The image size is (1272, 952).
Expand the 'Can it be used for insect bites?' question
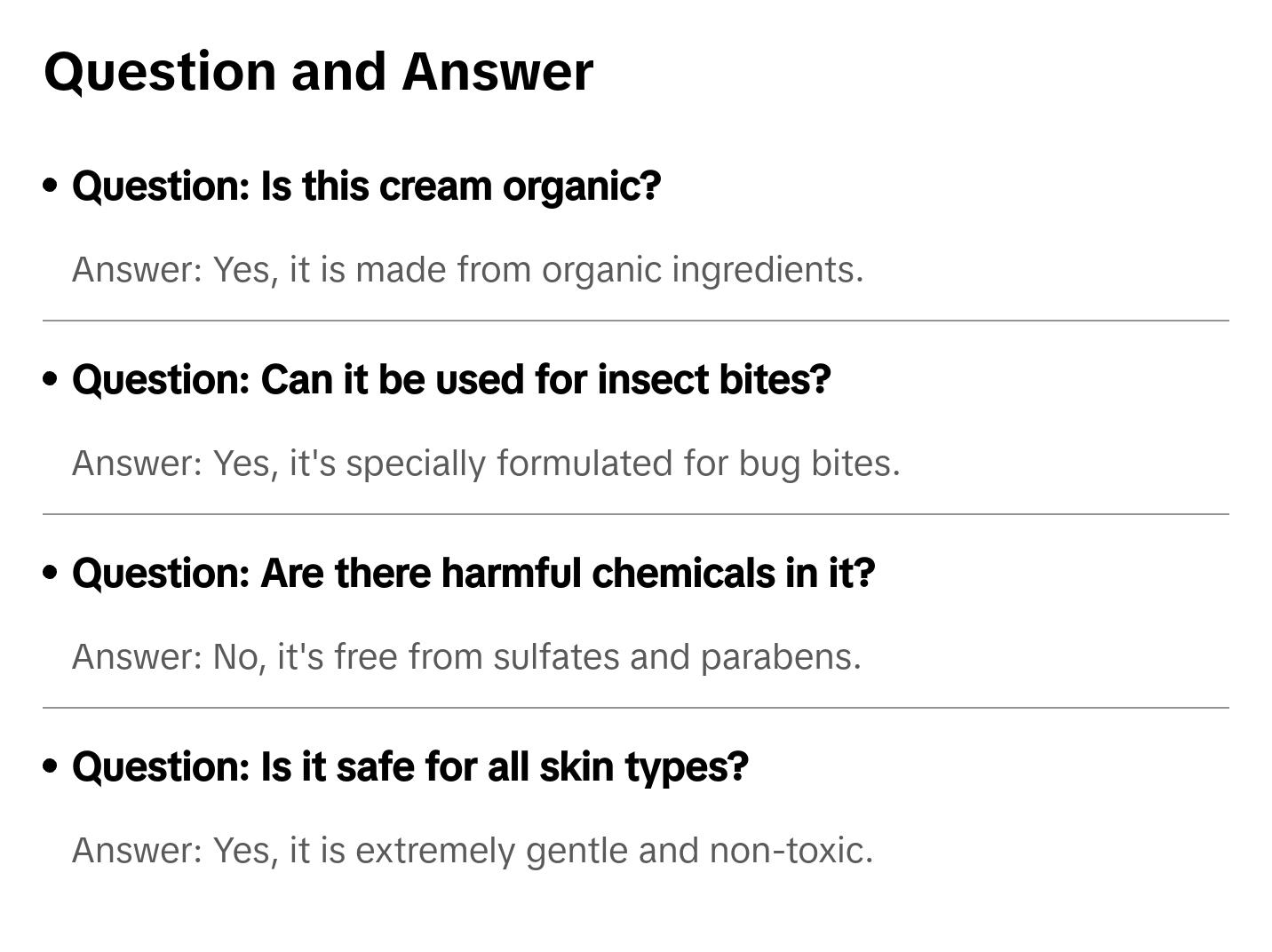click(451, 380)
